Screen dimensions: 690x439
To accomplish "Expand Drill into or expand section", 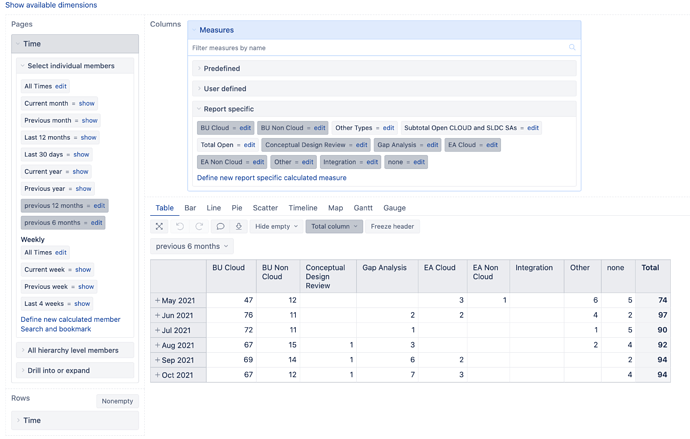I will click(75, 370).
